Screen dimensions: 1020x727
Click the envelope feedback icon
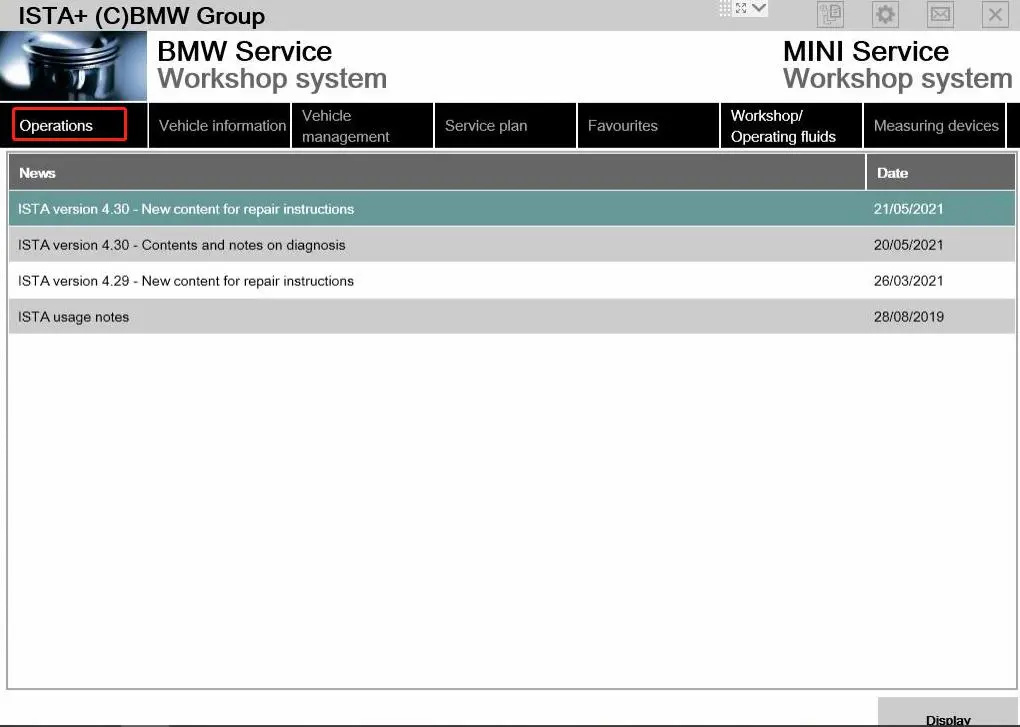tap(940, 14)
